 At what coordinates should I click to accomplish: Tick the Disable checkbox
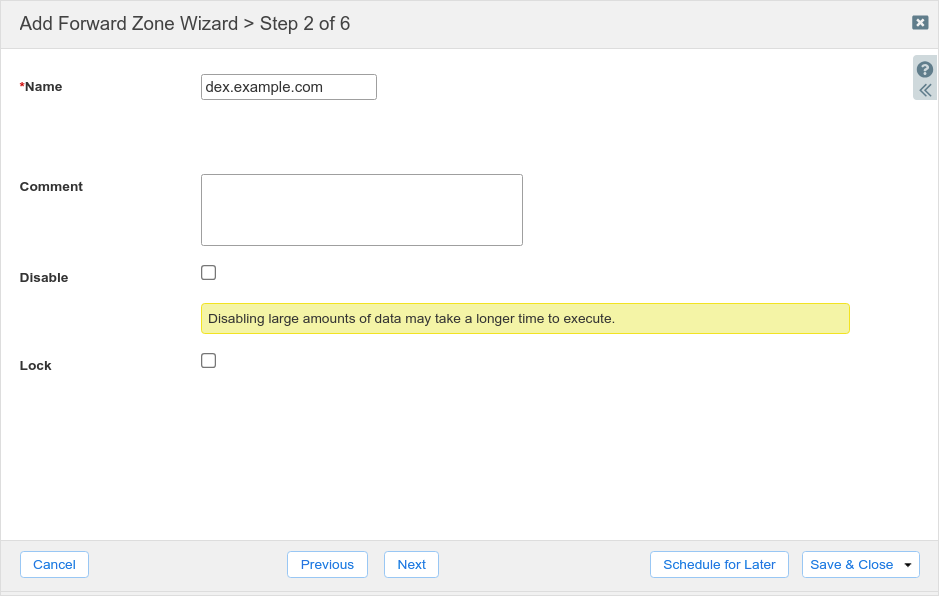tap(208, 272)
